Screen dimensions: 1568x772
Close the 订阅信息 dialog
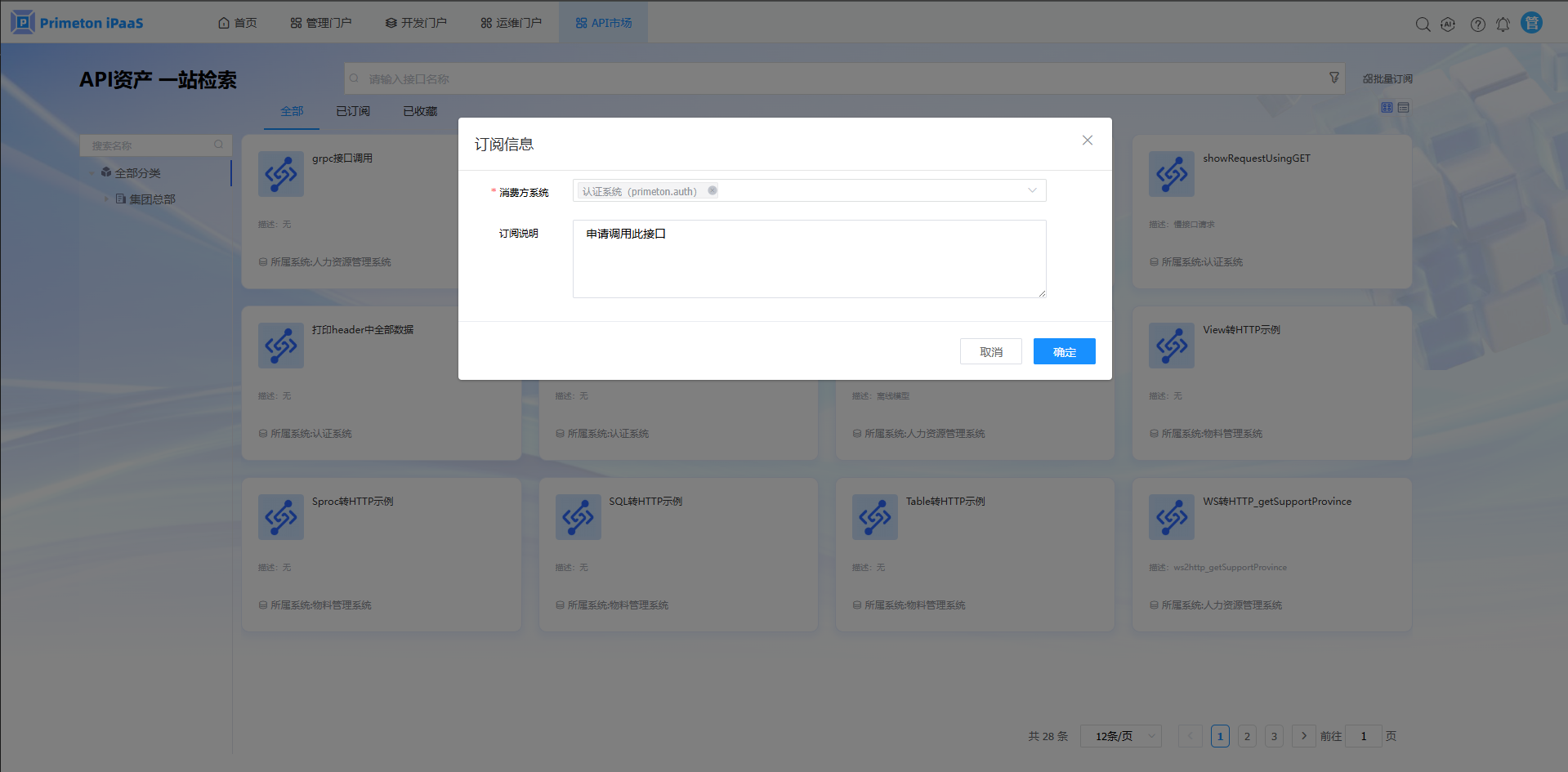pos(1088,141)
